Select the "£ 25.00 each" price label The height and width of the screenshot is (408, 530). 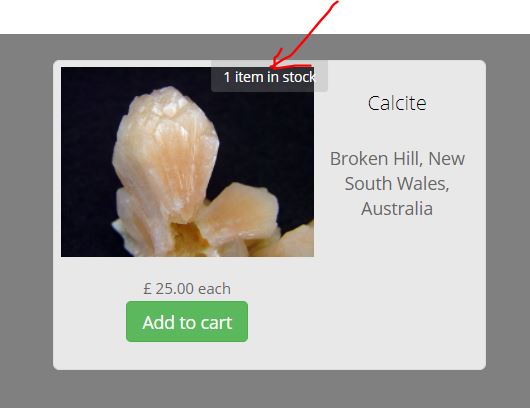[x=187, y=289]
